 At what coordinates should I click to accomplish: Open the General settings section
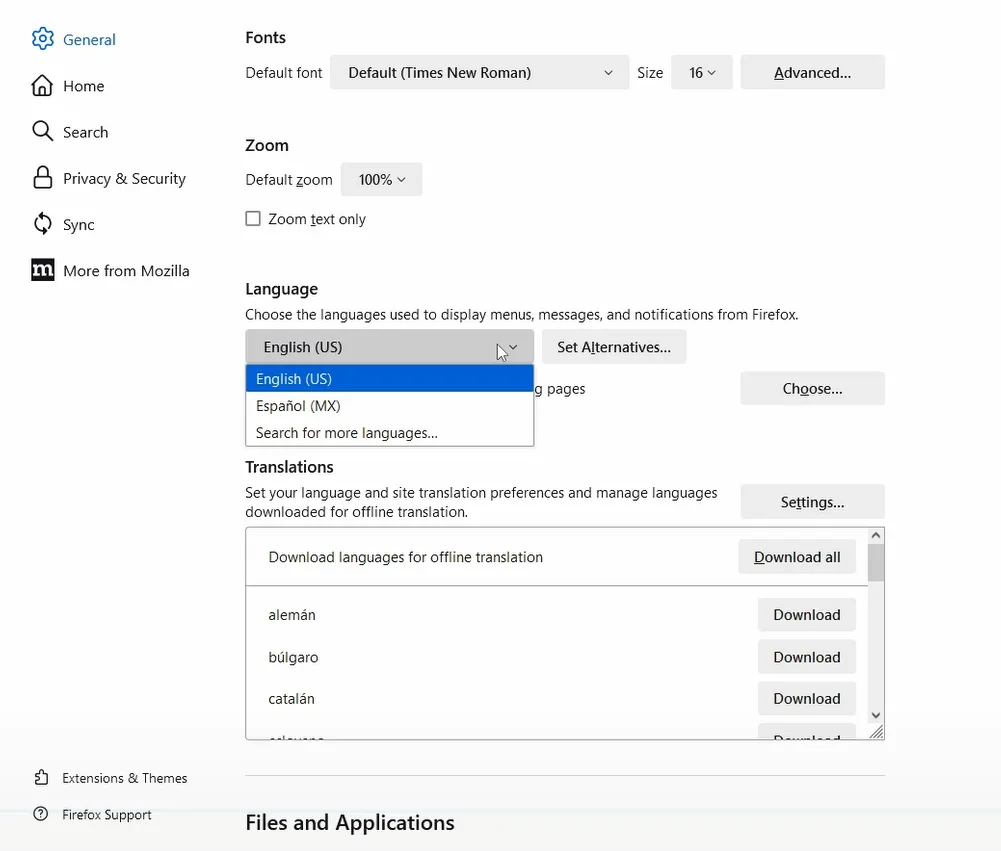(89, 40)
